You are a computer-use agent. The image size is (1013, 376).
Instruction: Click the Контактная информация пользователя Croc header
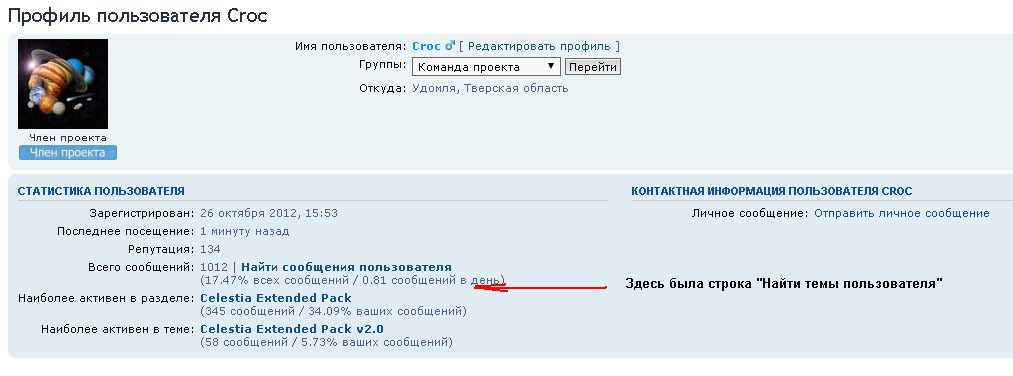tap(771, 191)
